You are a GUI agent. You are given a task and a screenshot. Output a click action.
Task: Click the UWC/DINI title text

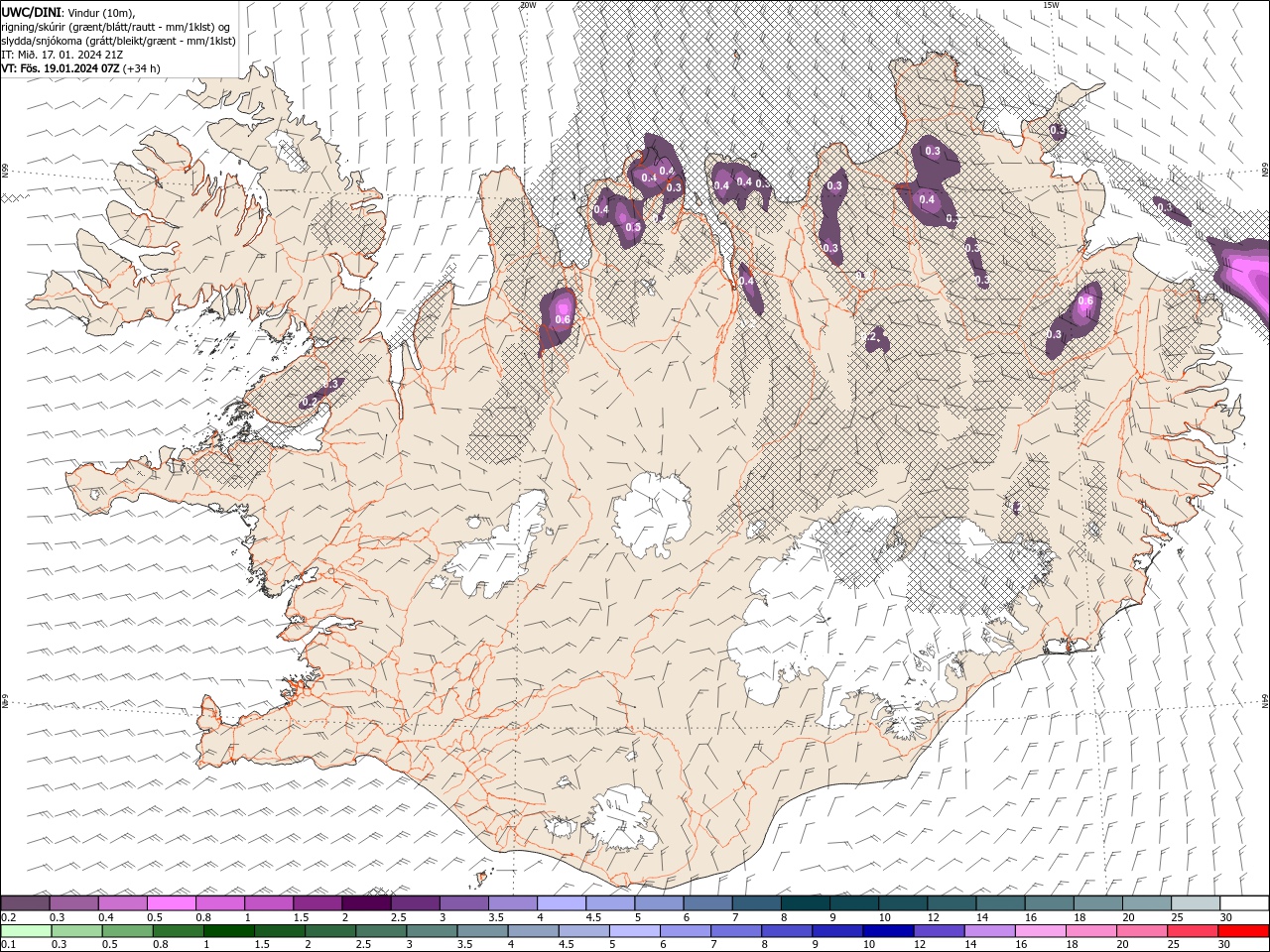[32, 11]
